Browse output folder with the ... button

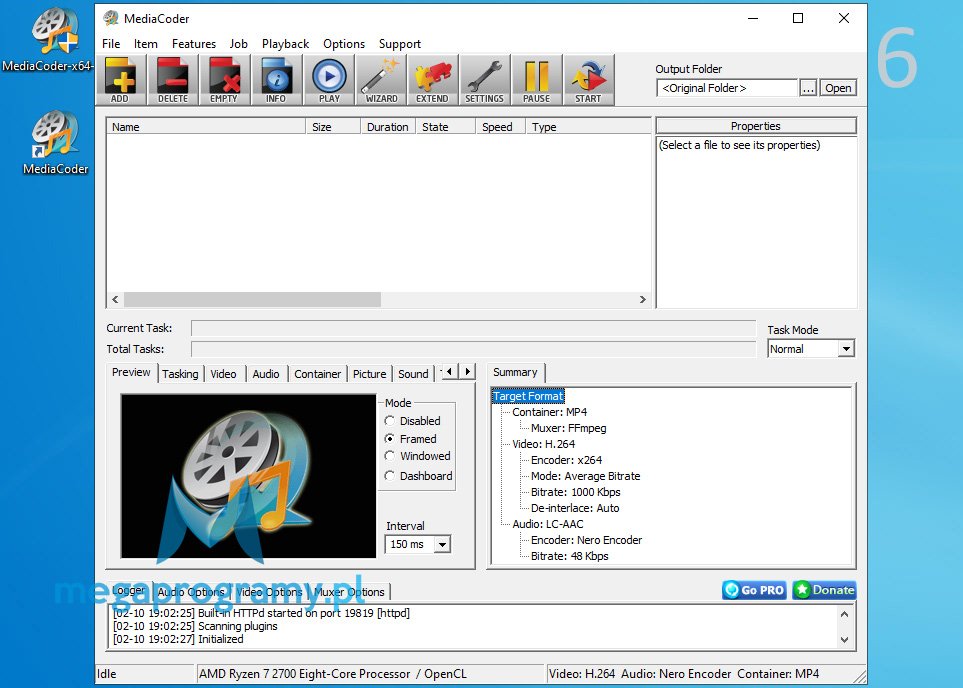808,88
